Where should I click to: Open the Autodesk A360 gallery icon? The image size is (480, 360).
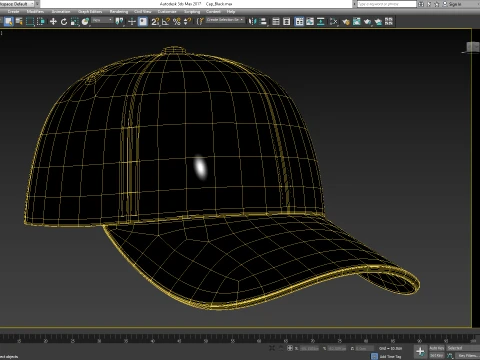pos(389,22)
